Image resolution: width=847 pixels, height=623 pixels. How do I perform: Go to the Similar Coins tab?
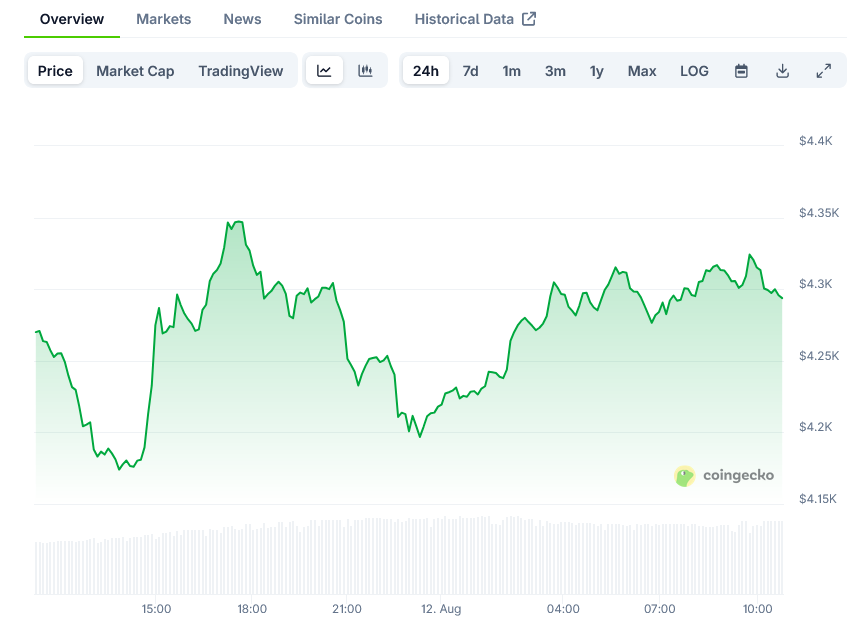click(x=337, y=19)
